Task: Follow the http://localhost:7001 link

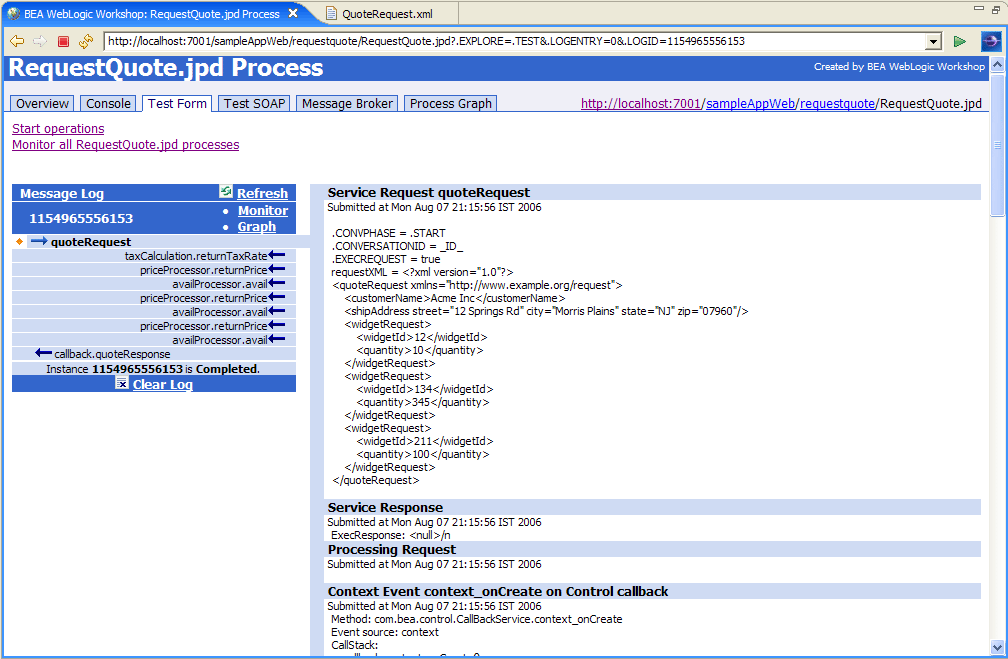Action: coord(640,104)
